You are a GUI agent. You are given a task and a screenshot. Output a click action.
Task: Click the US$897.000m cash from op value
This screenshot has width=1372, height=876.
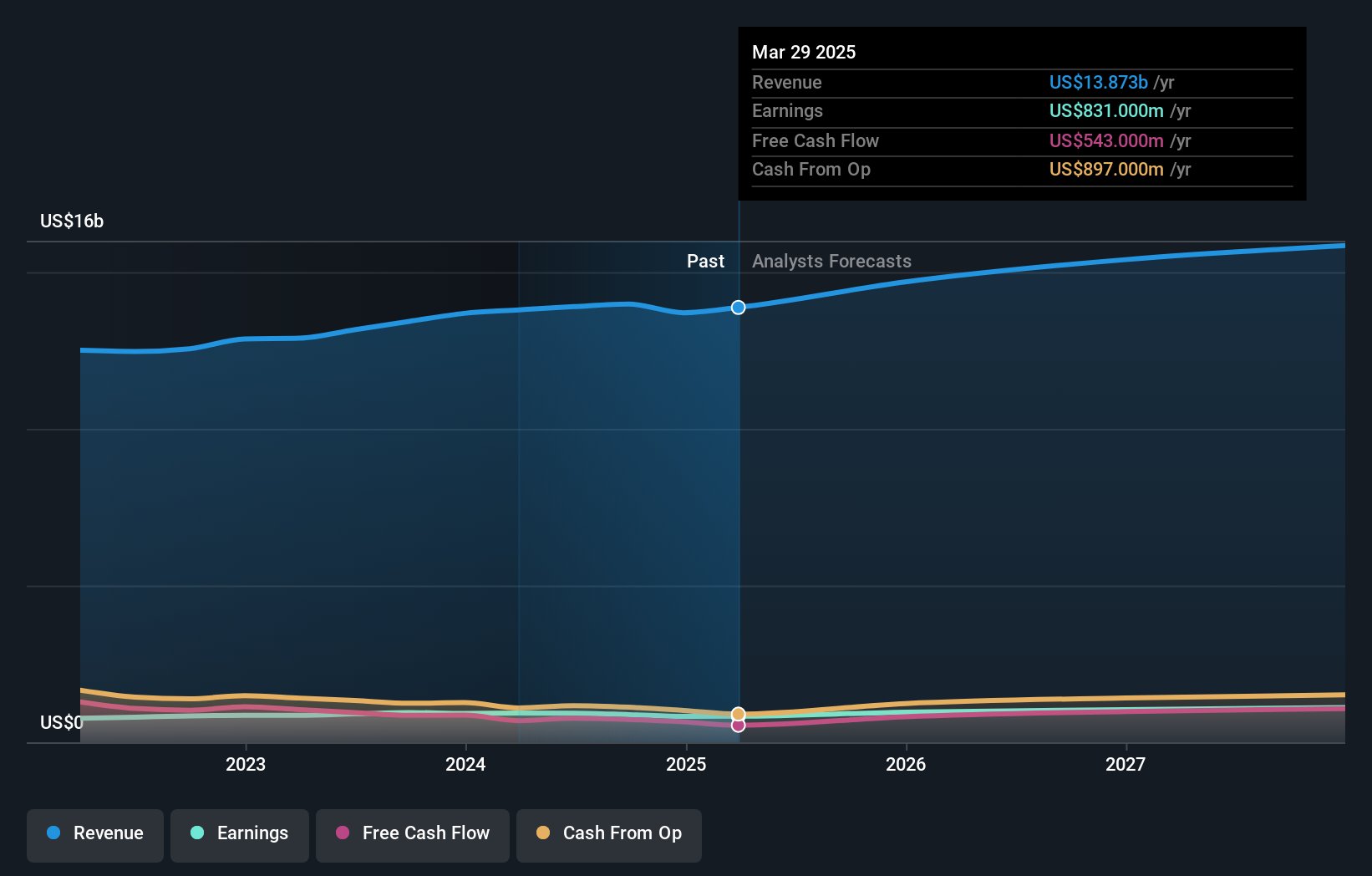coord(1106,169)
